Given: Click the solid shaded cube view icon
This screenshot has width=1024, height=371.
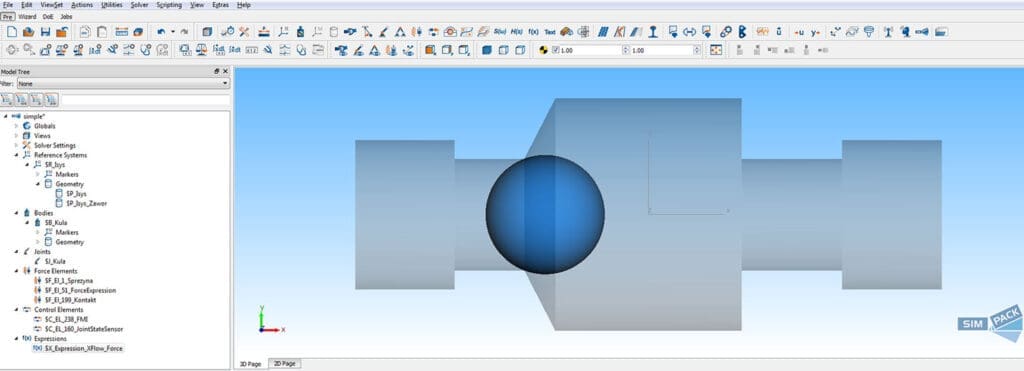Looking at the screenshot, I should pos(487,50).
